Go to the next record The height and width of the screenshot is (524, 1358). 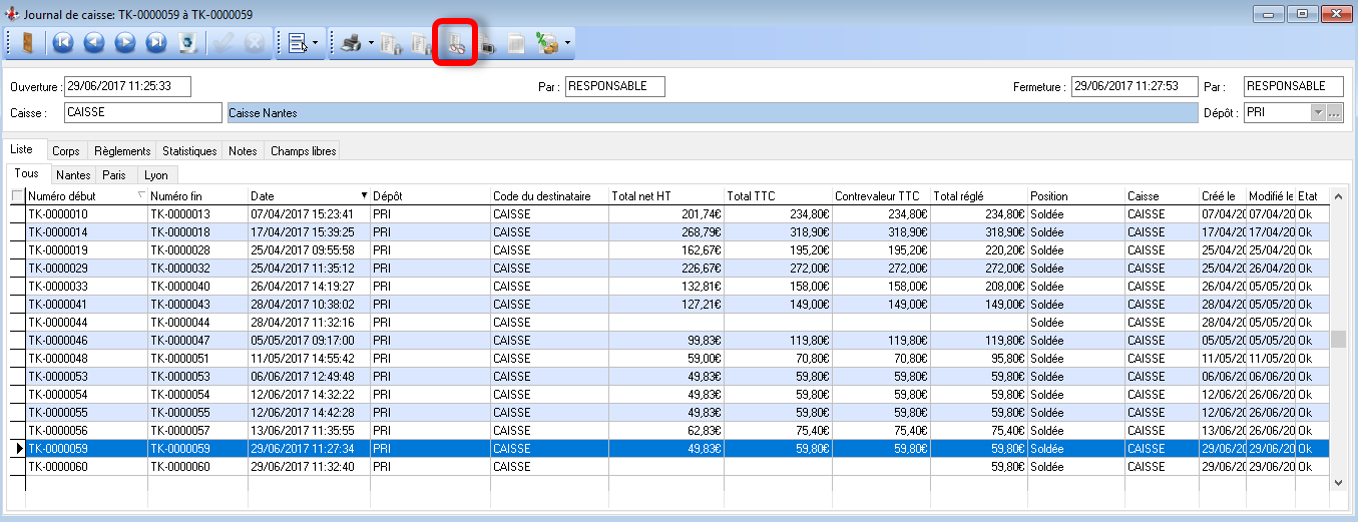[x=125, y=43]
